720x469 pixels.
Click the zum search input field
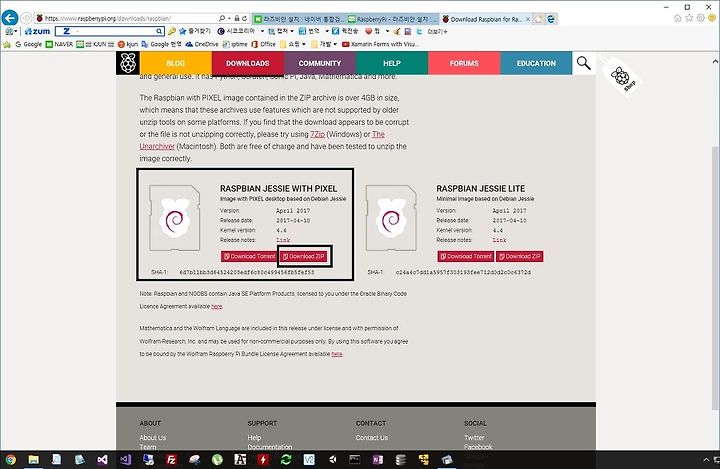click(110, 31)
